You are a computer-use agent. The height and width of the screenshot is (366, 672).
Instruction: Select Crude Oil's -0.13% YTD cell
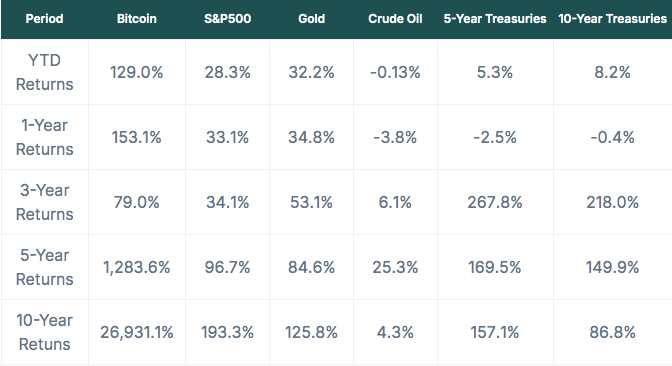(395, 72)
